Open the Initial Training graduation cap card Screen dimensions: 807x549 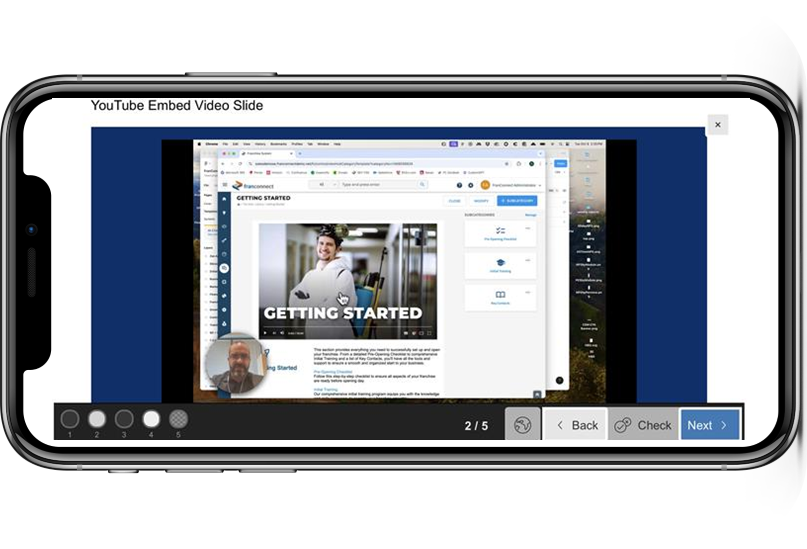click(500, 265)
